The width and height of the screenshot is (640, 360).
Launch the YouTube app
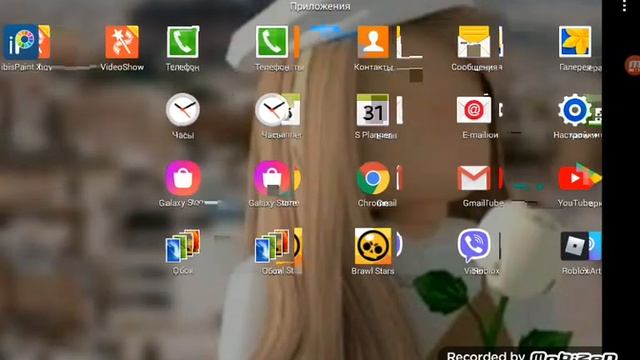coord(575,178)
